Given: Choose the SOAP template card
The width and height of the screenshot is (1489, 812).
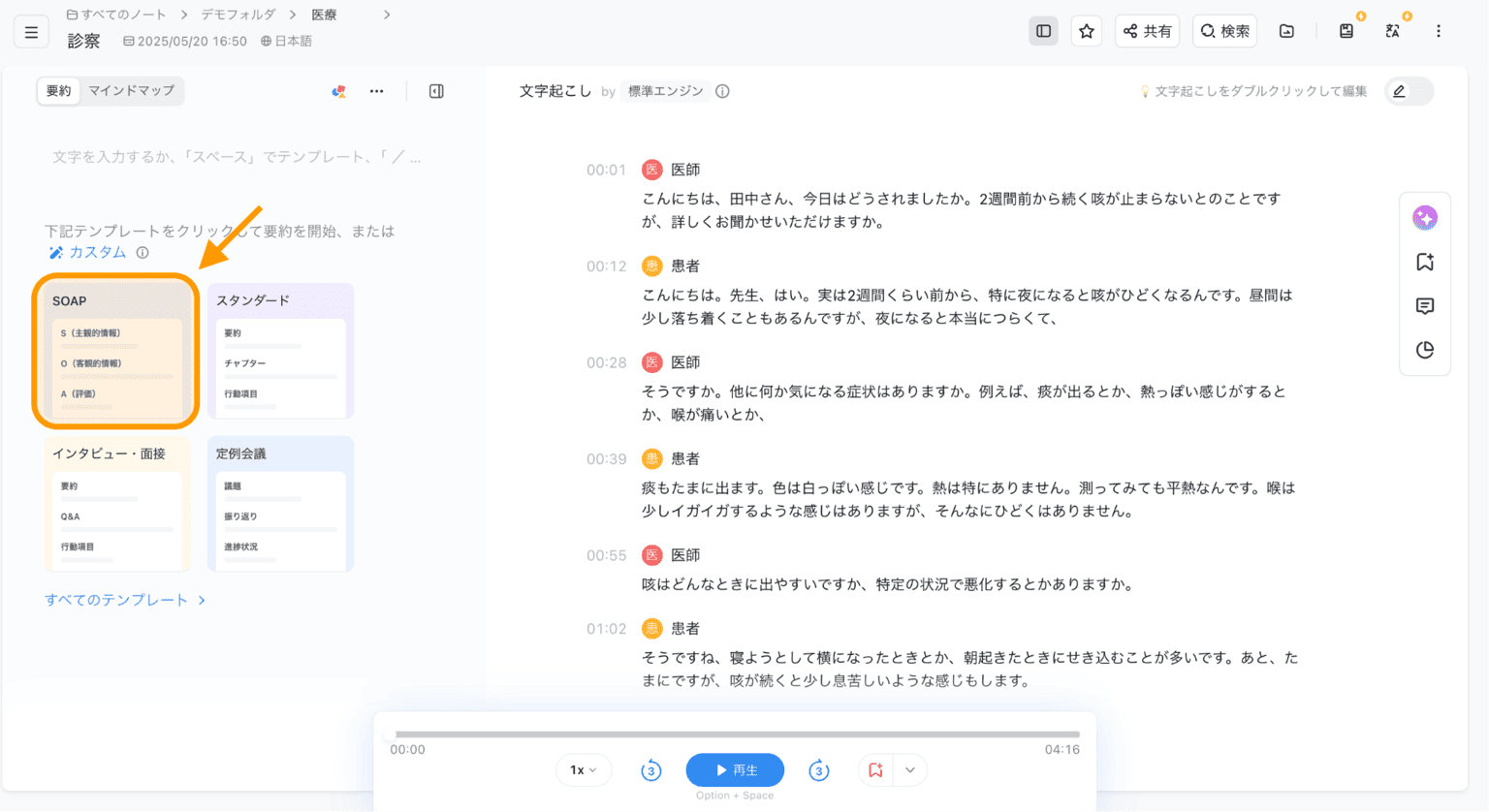Looking at the screenshot, I should 115,351.
